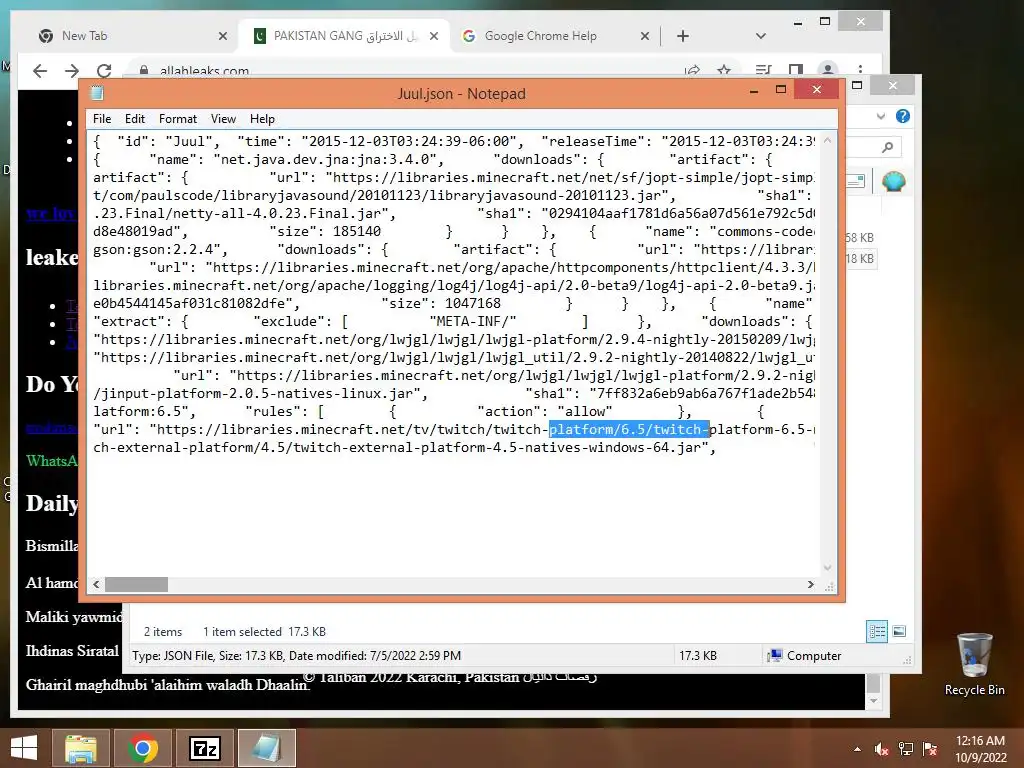Open the taskbar clock showing 12:16 AM
1024x768 pixels.
point(980,749)
